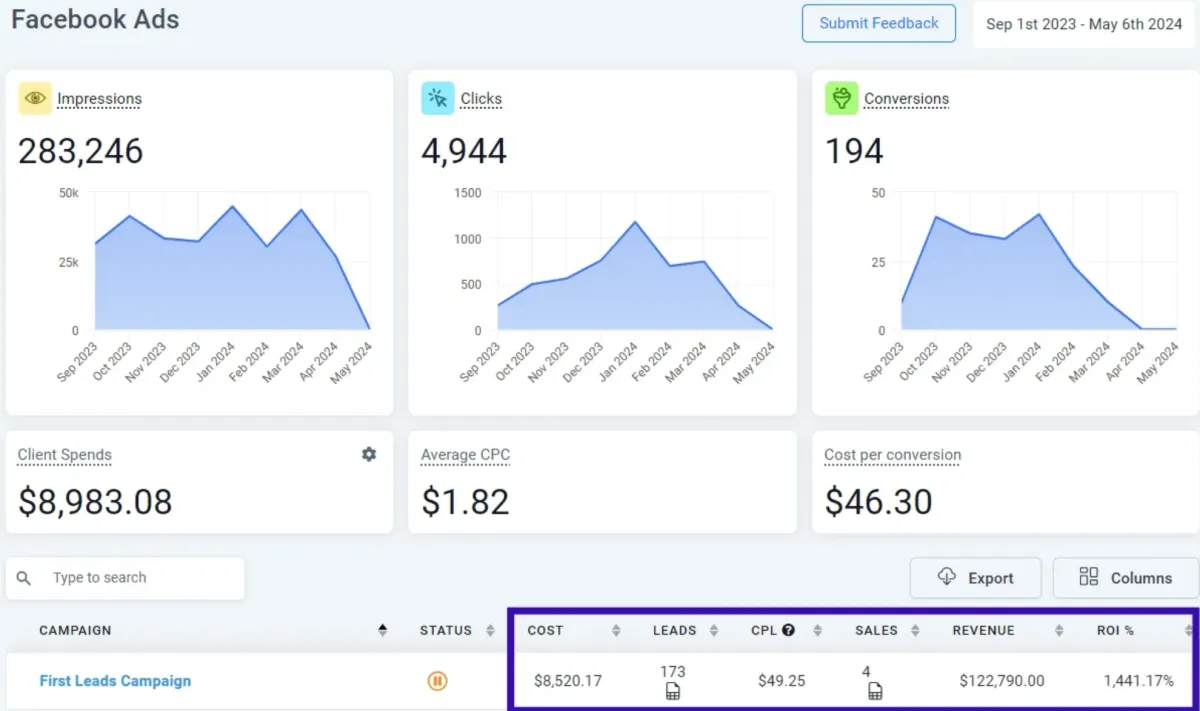The height and width of the screenshot is (711, 1200).
Task: Sort by ROI % column arrows
Action: (x=1189, y=630)
